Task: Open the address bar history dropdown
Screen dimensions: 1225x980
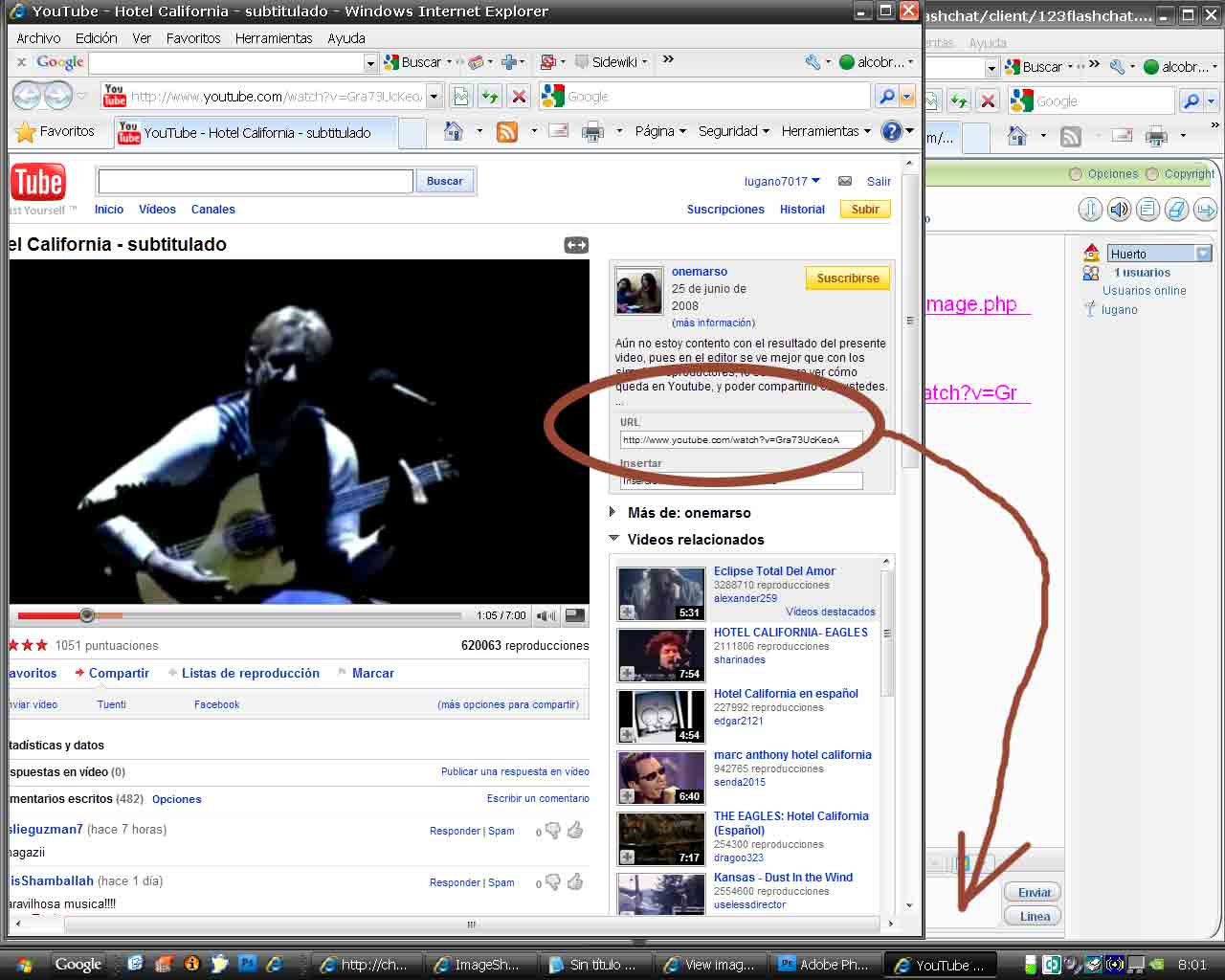Action: (x=434, y=97)
